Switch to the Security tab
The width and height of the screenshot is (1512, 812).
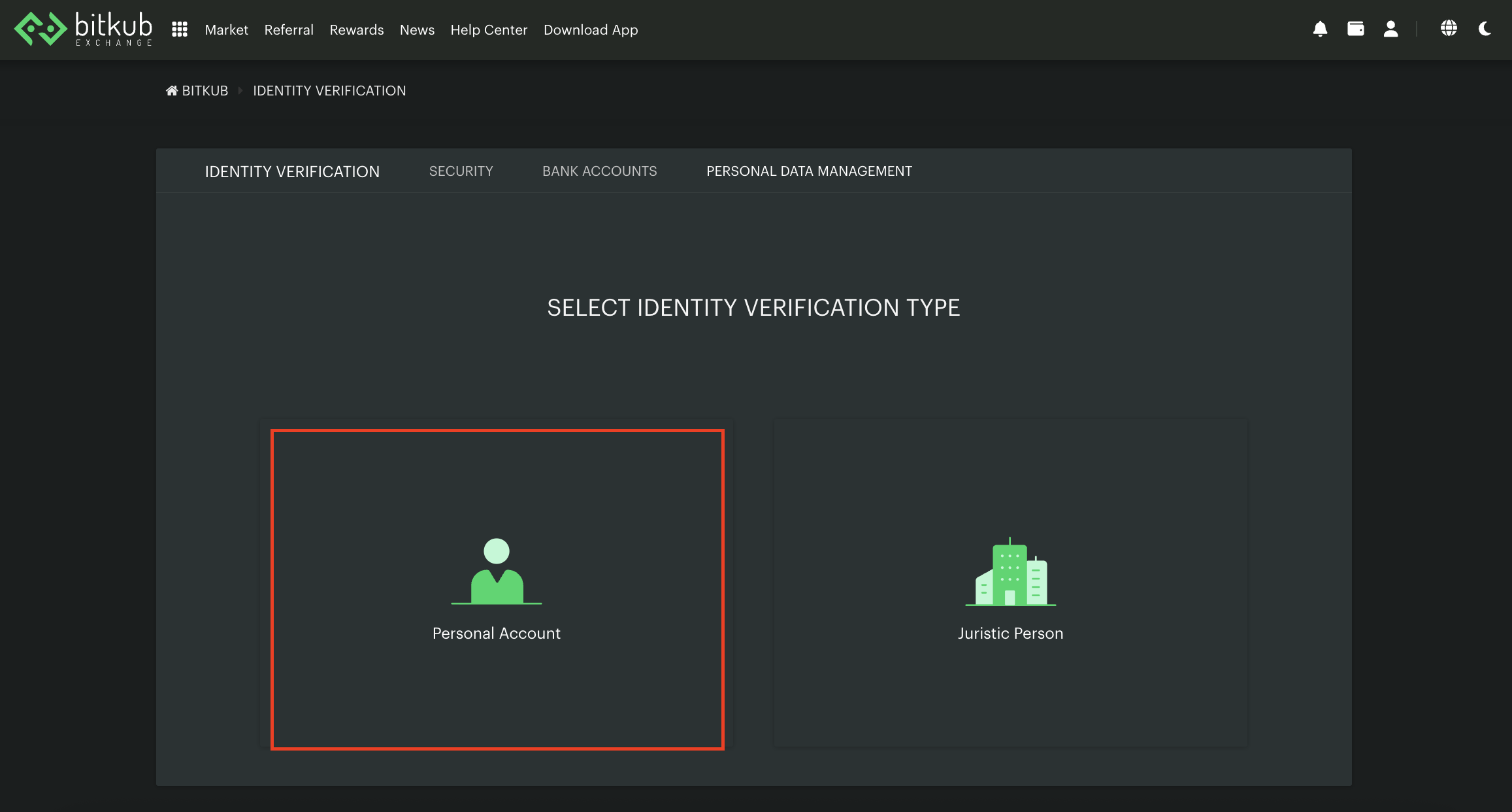(x=461, y=171)
